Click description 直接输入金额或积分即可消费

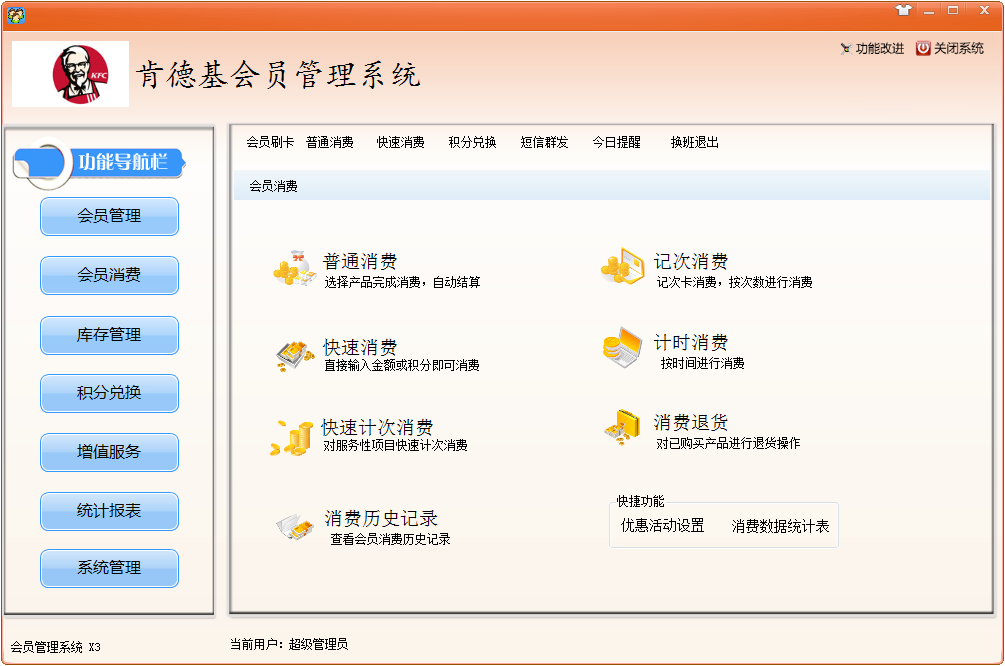[x=402, y=365]
